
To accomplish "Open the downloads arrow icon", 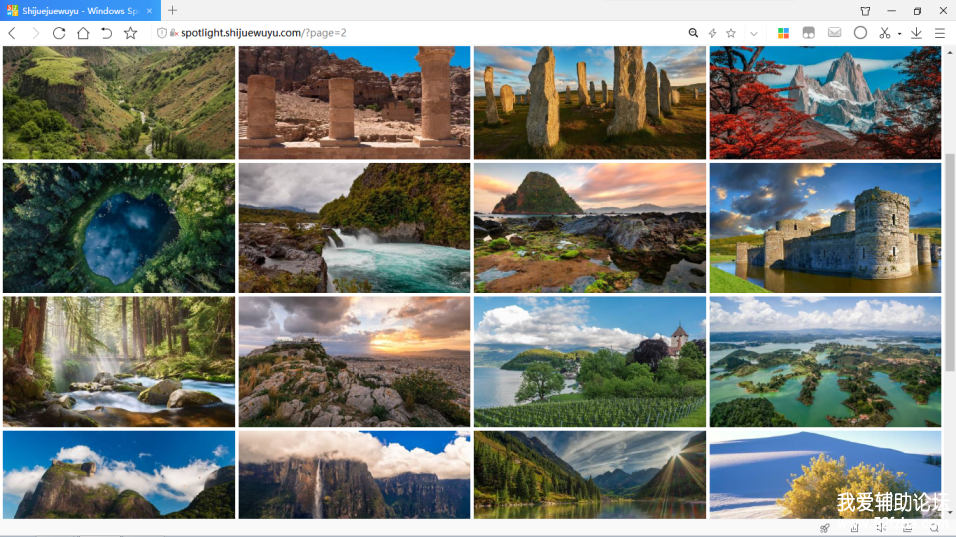I will [916, 33].
